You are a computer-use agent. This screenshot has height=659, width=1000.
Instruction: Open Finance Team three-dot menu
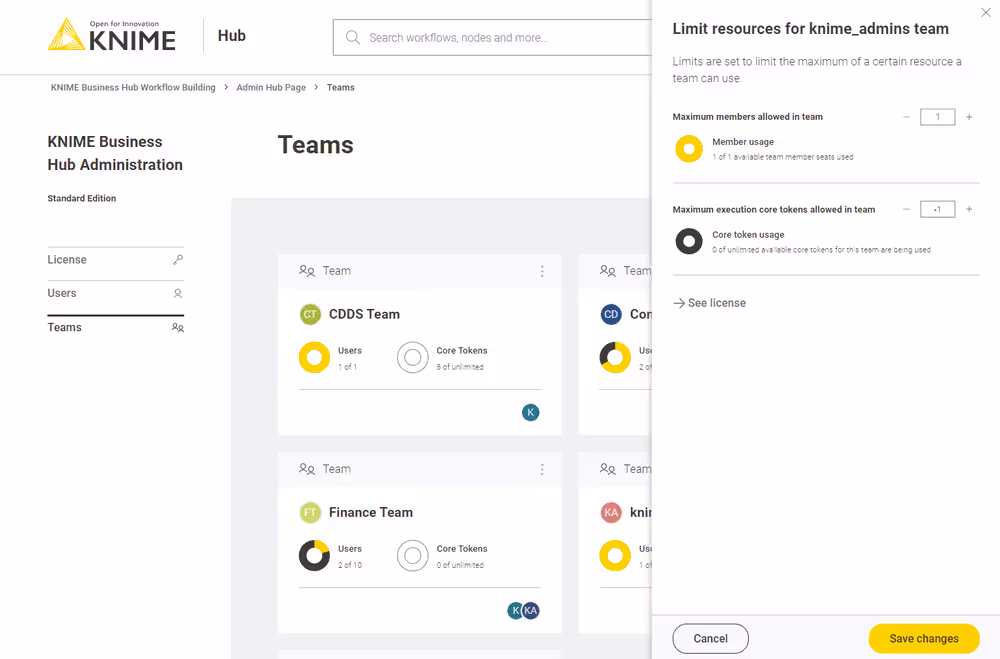tap(542, 469)
